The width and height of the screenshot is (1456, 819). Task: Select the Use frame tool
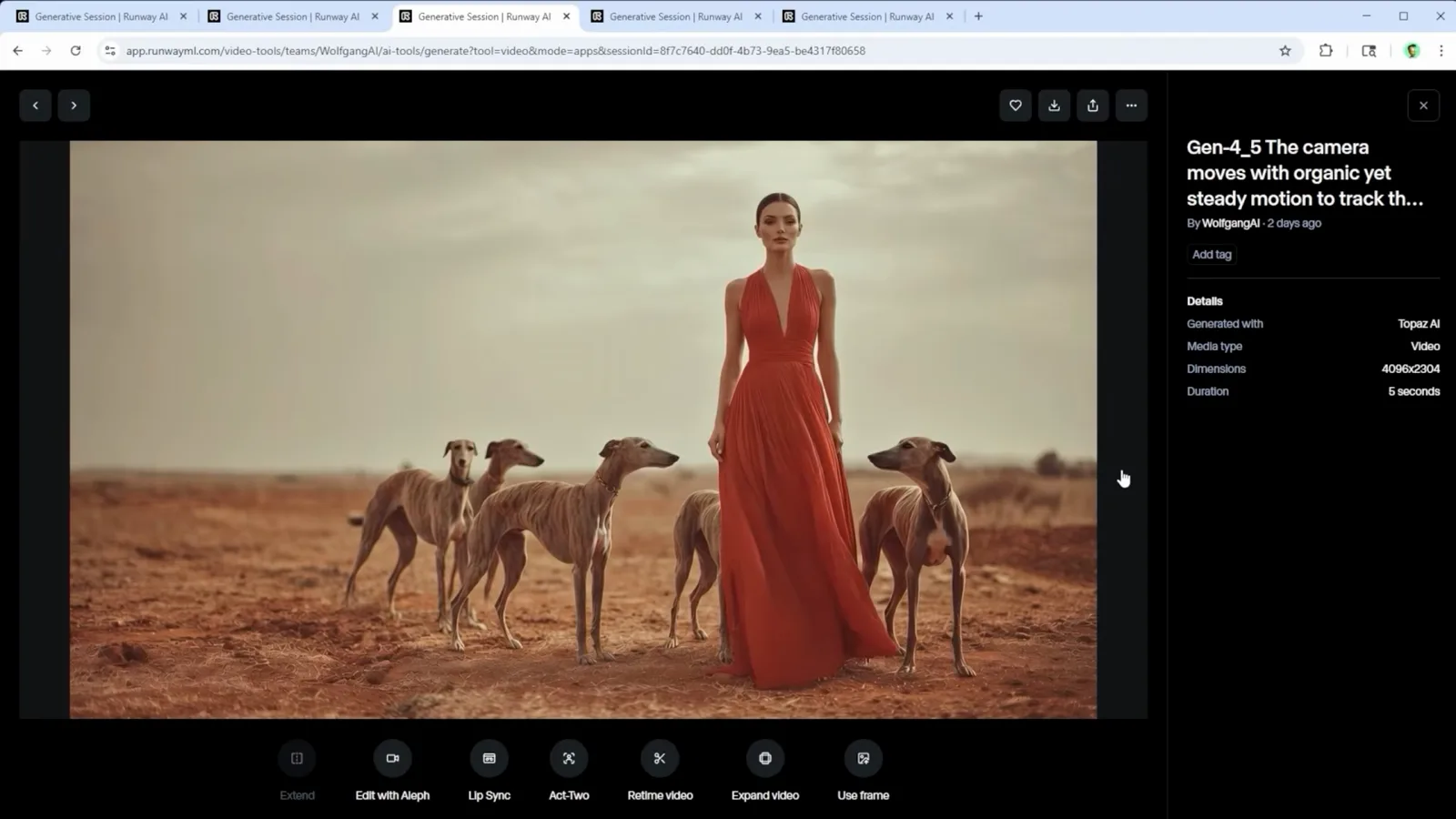tap(863, 758)
